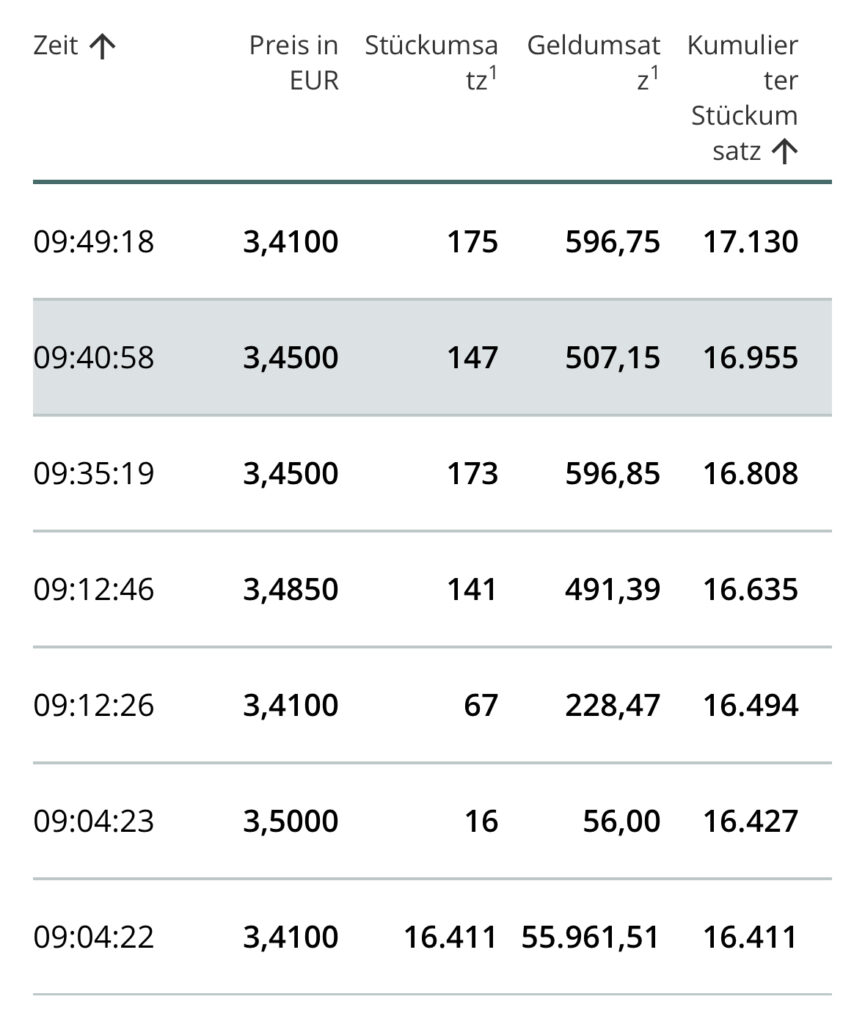Select the Geldumsatz value 55.961,51

(x=591, y=937)
